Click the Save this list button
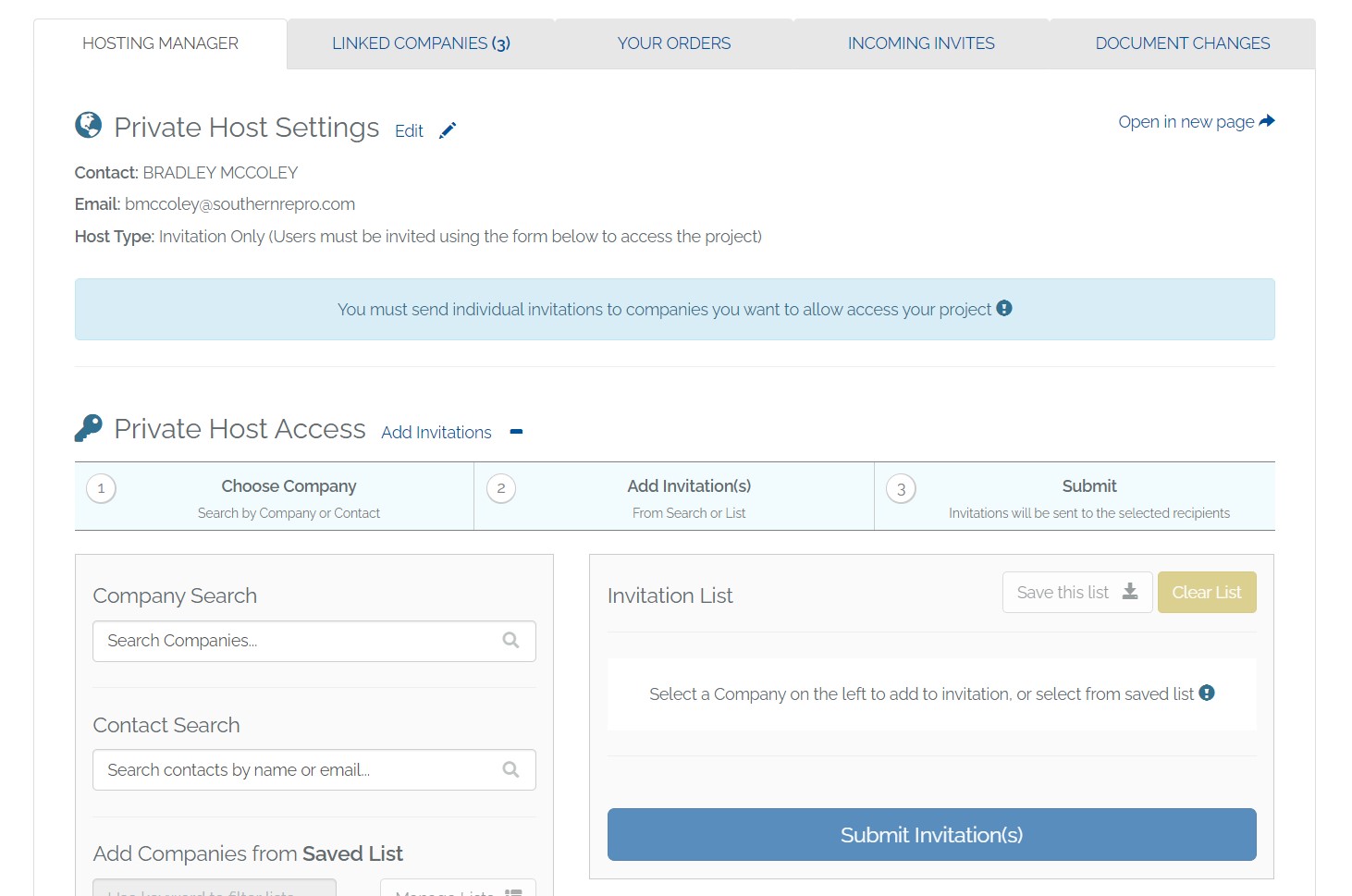This screenshot has width=1352, height=896. tap(1077, 593)
